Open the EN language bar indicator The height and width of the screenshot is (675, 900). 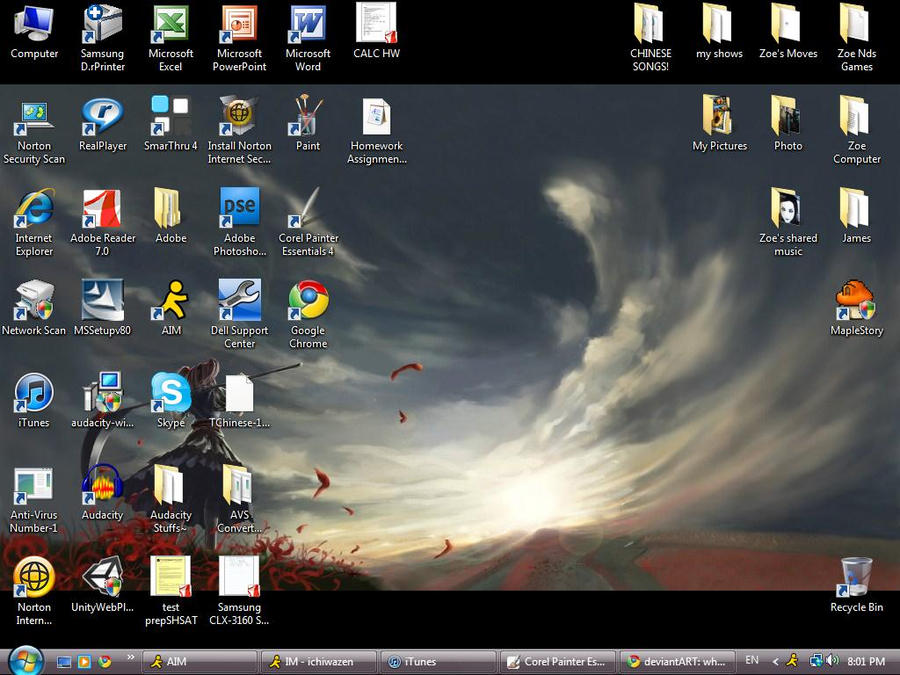751,661
